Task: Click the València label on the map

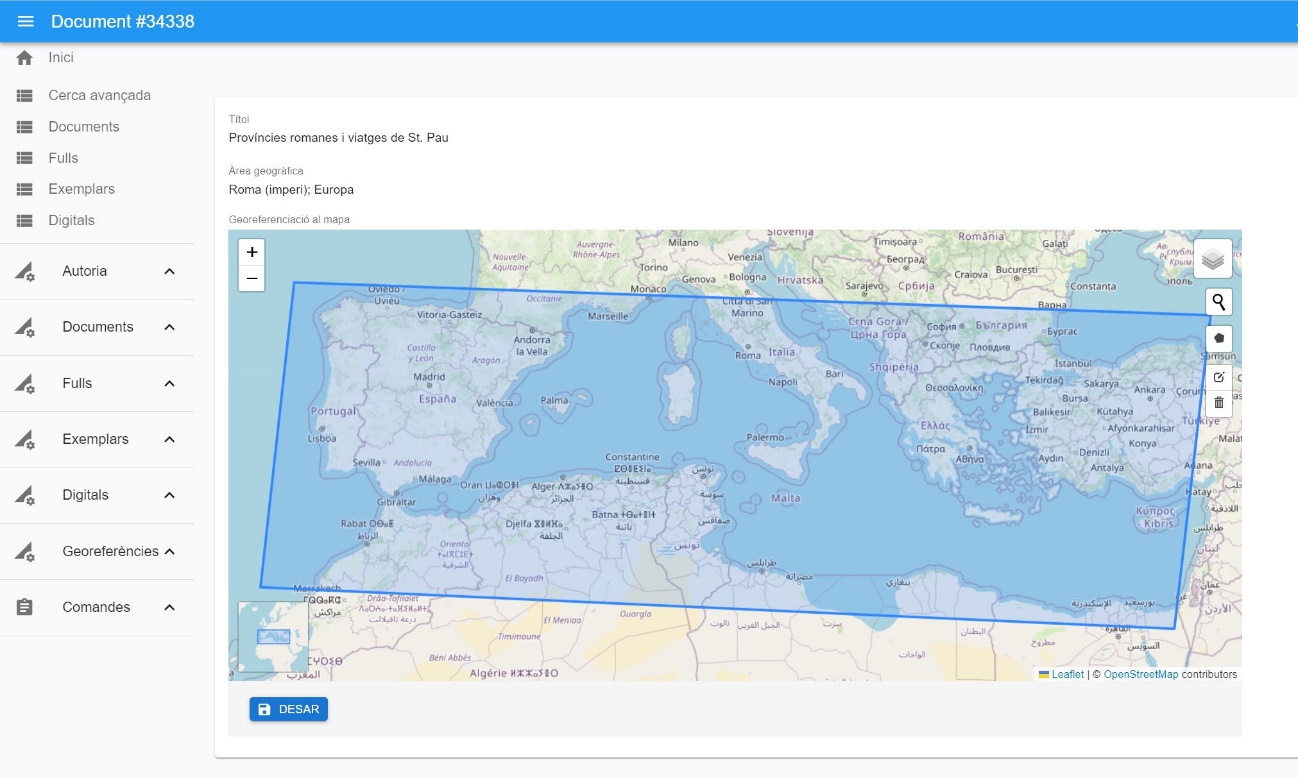Action: click(x=494, y=403)
